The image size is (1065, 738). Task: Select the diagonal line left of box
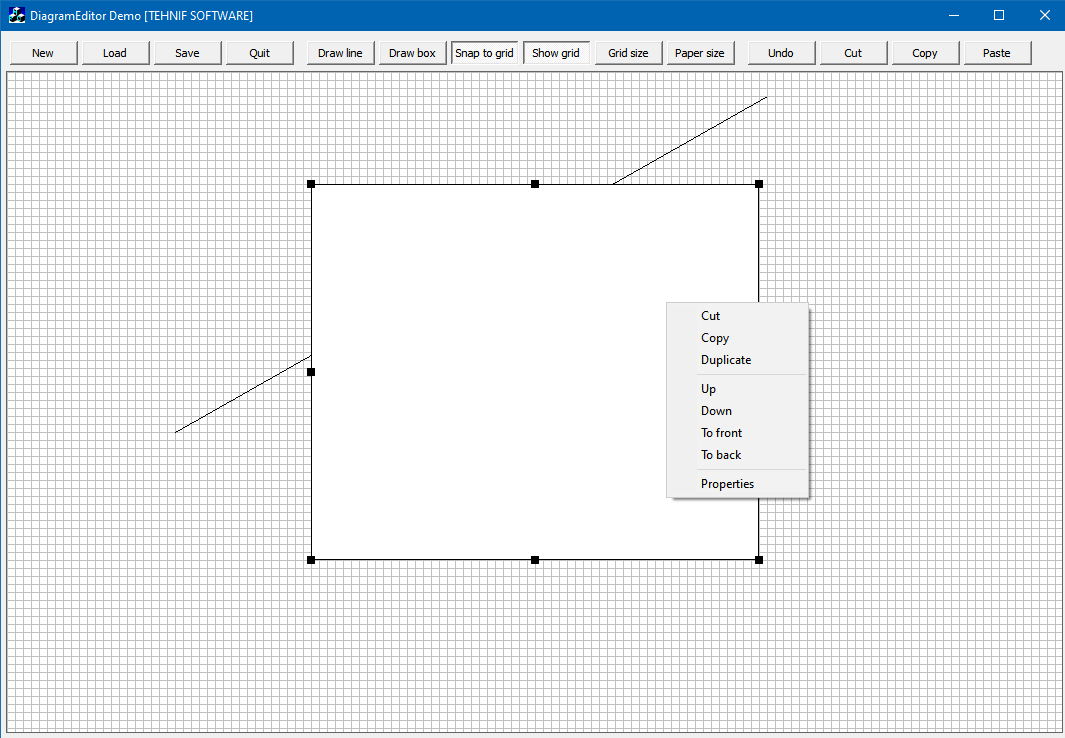pyautogui.click(x=243, y=394)
